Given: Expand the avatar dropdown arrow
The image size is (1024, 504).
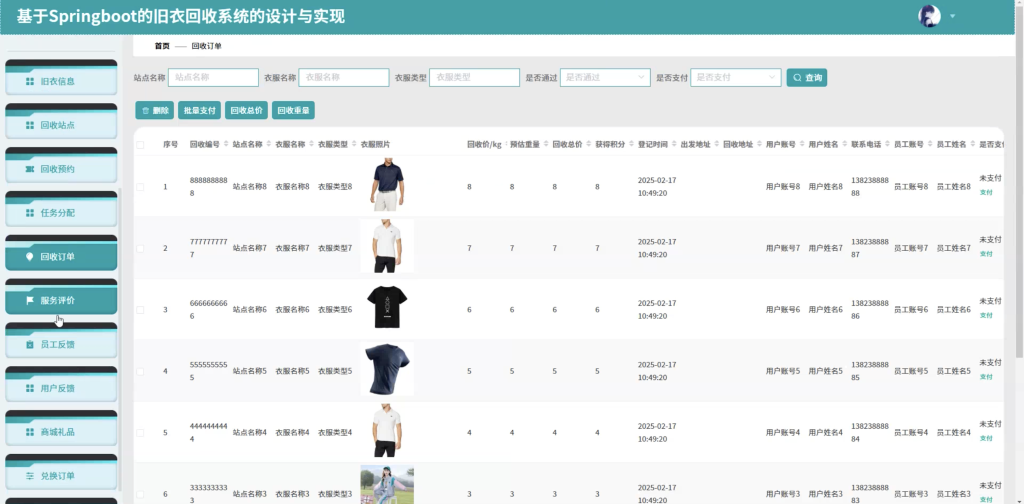Looking at the screenshot, I should [x=952, y=16].
